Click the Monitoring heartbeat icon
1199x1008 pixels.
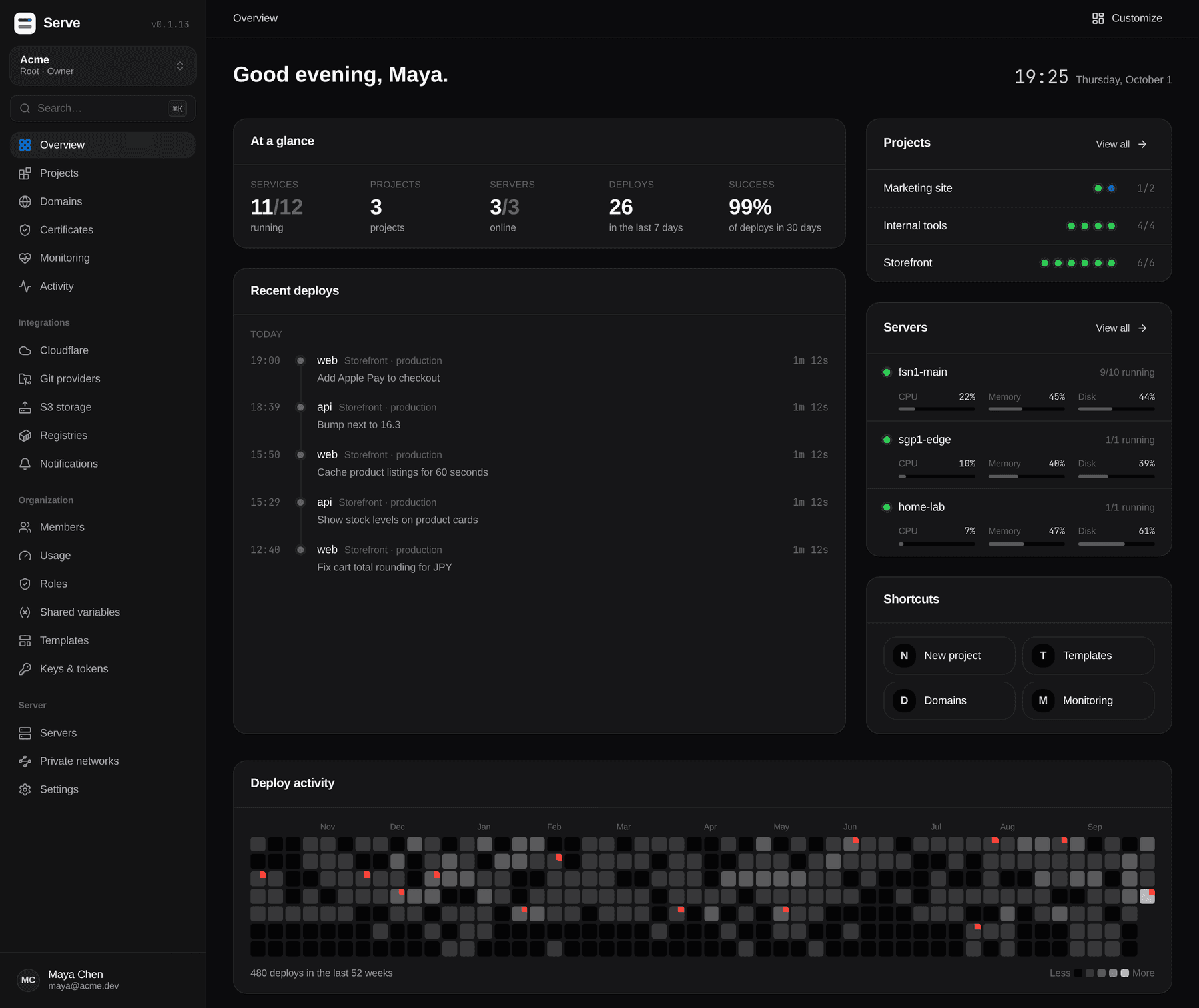[25, 258]
